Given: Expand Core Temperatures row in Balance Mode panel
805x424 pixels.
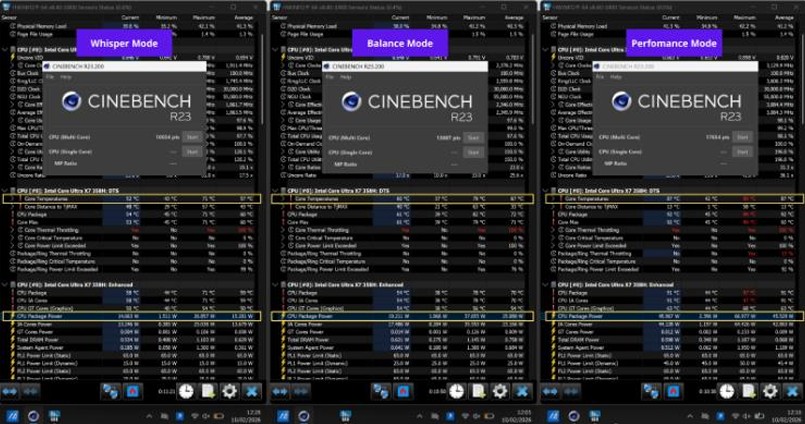Looking at the screenshot, I should (283, 199).
